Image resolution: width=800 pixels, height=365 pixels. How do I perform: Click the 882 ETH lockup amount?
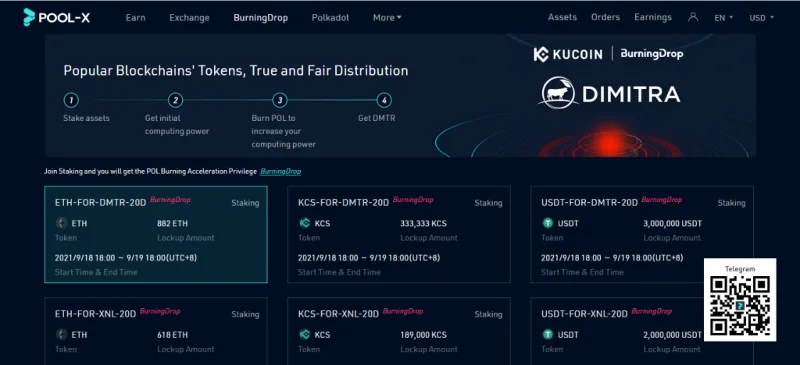pos(172,223)
